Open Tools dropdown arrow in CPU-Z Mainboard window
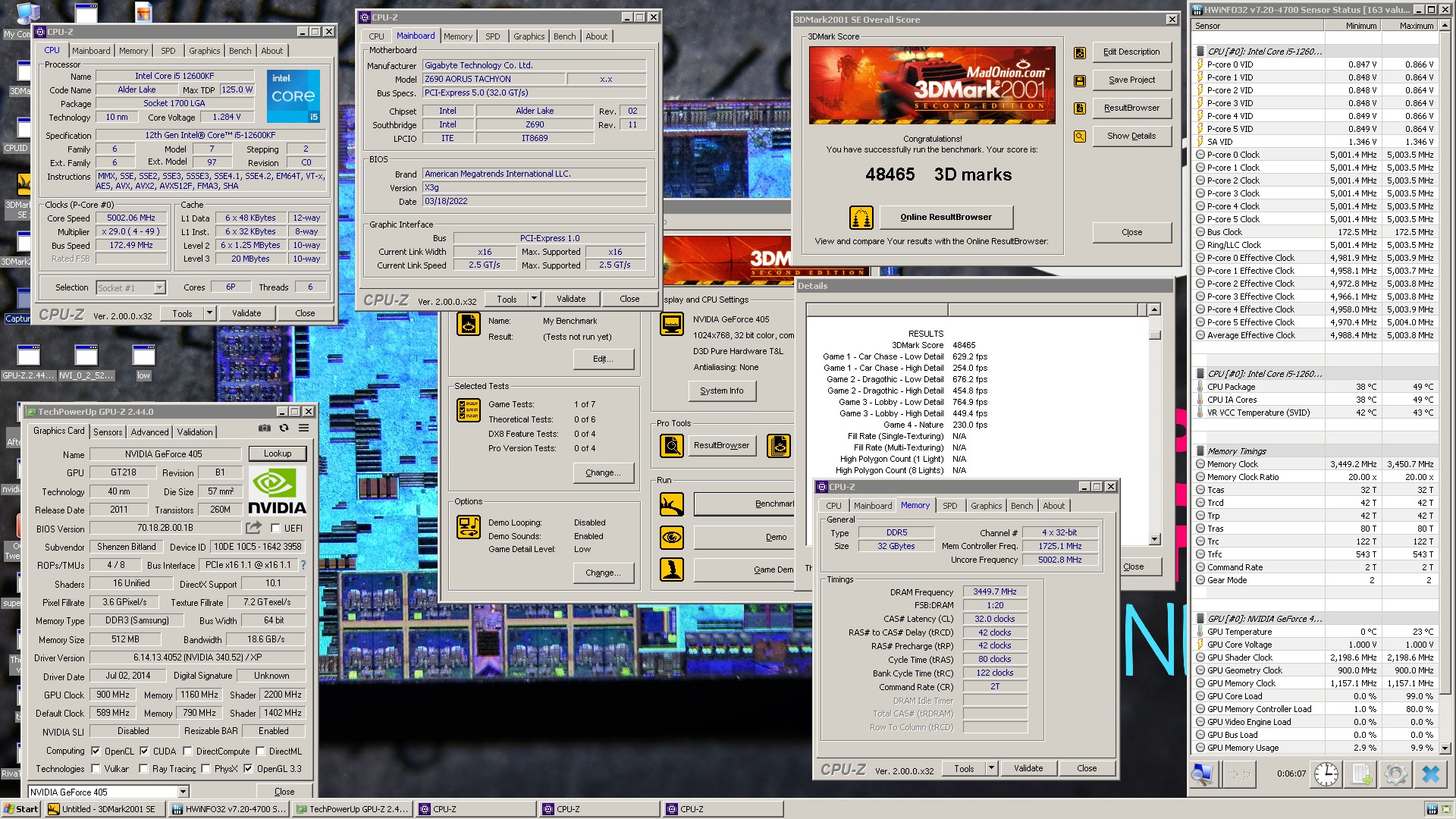 [534, 299]
